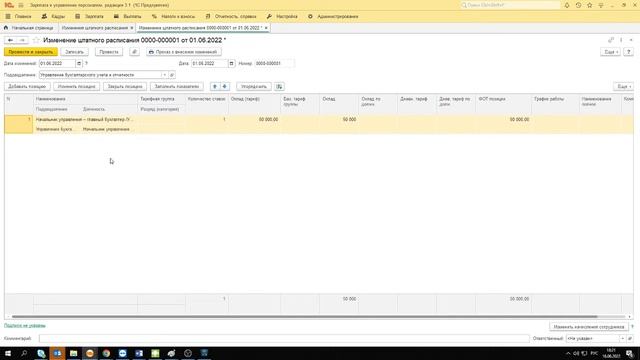The height and width of the screenshot is (360, 640).
Task: Open the Windows Start menu
Action: click(8, 353)
